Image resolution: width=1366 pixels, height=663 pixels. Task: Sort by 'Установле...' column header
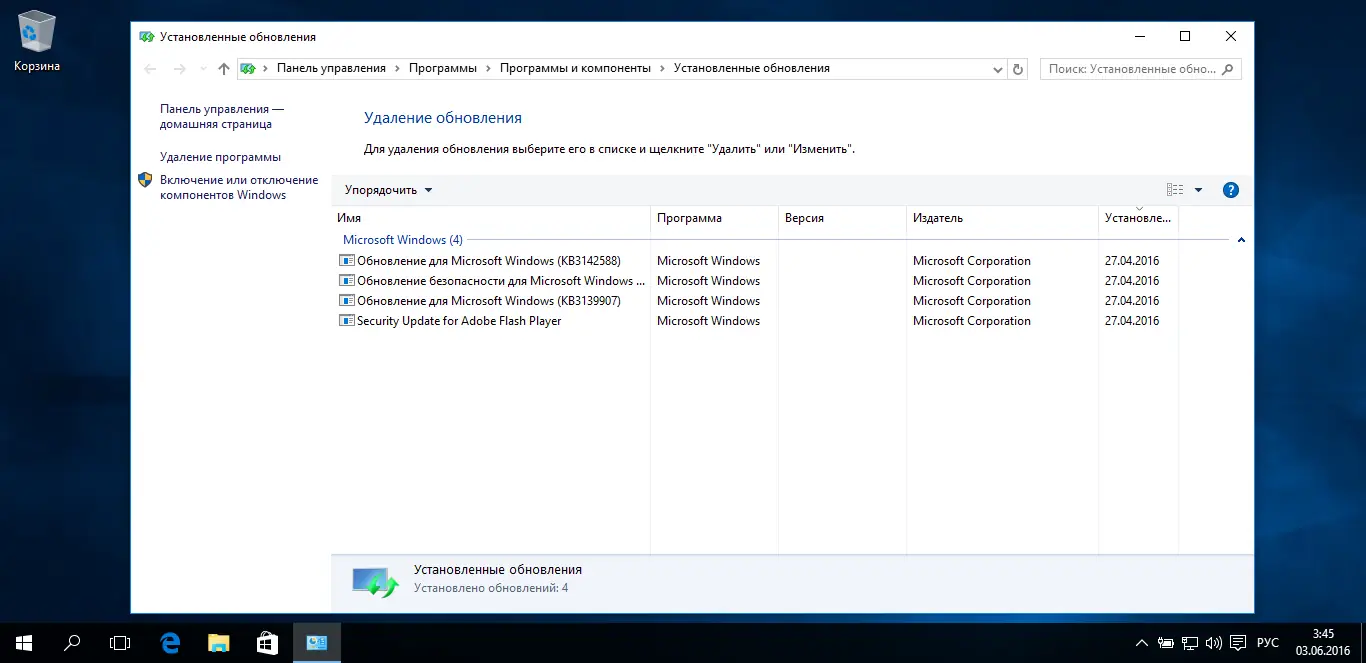(1138, 218)
